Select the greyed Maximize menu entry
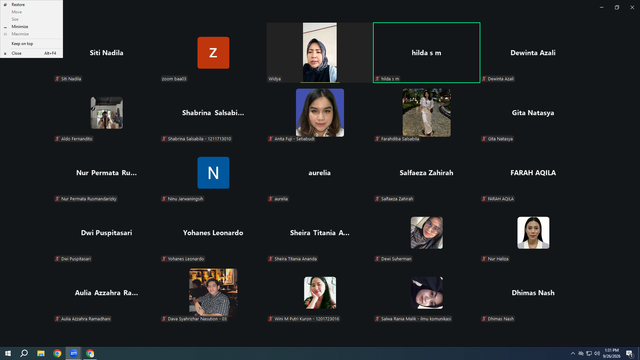Viewport: 640px width, 360px height. [31, 34]
